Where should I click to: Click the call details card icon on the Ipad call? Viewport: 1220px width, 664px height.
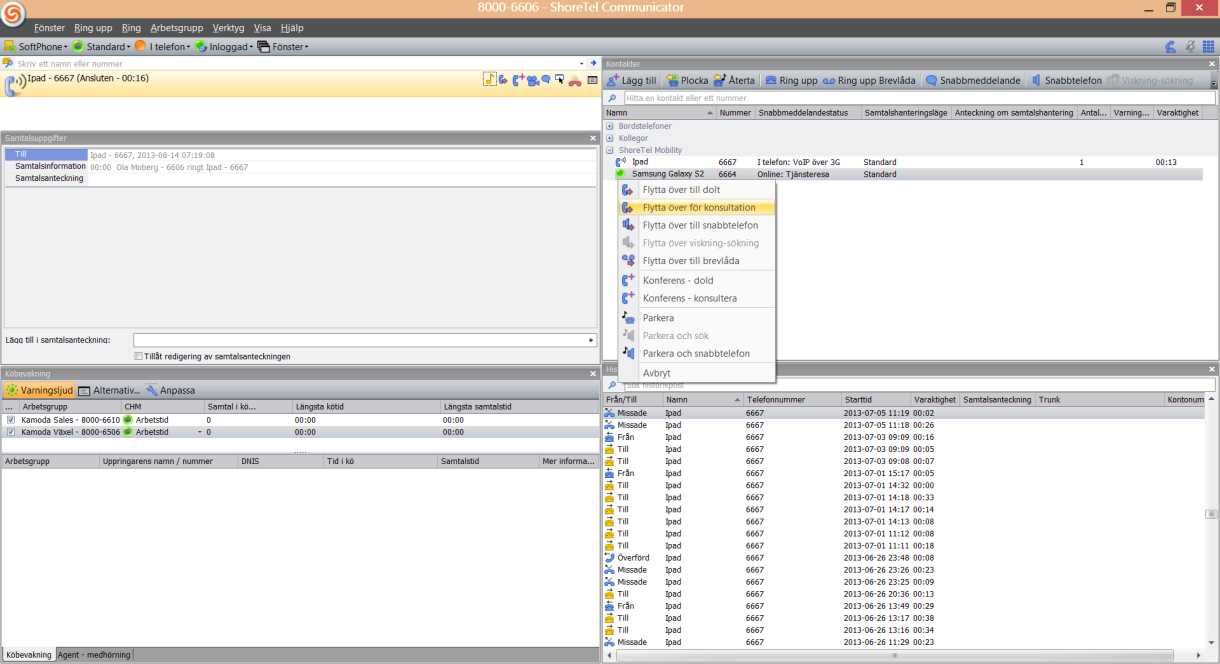pyautogui.click(x=592, y=80)
